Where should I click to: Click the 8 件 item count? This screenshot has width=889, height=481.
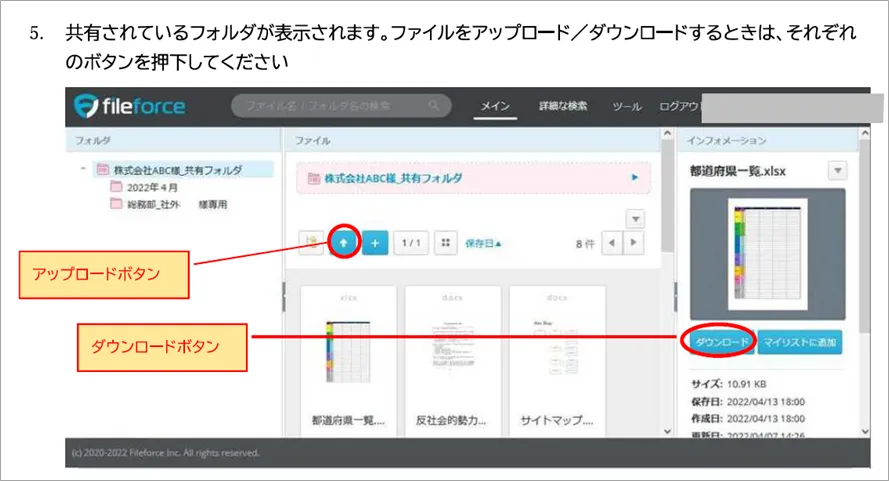pyautogui.click(x=585, y=244)
